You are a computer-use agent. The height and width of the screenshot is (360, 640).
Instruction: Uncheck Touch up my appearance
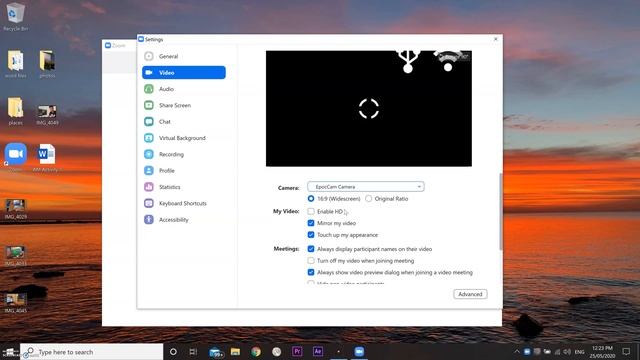click(311, 235)
